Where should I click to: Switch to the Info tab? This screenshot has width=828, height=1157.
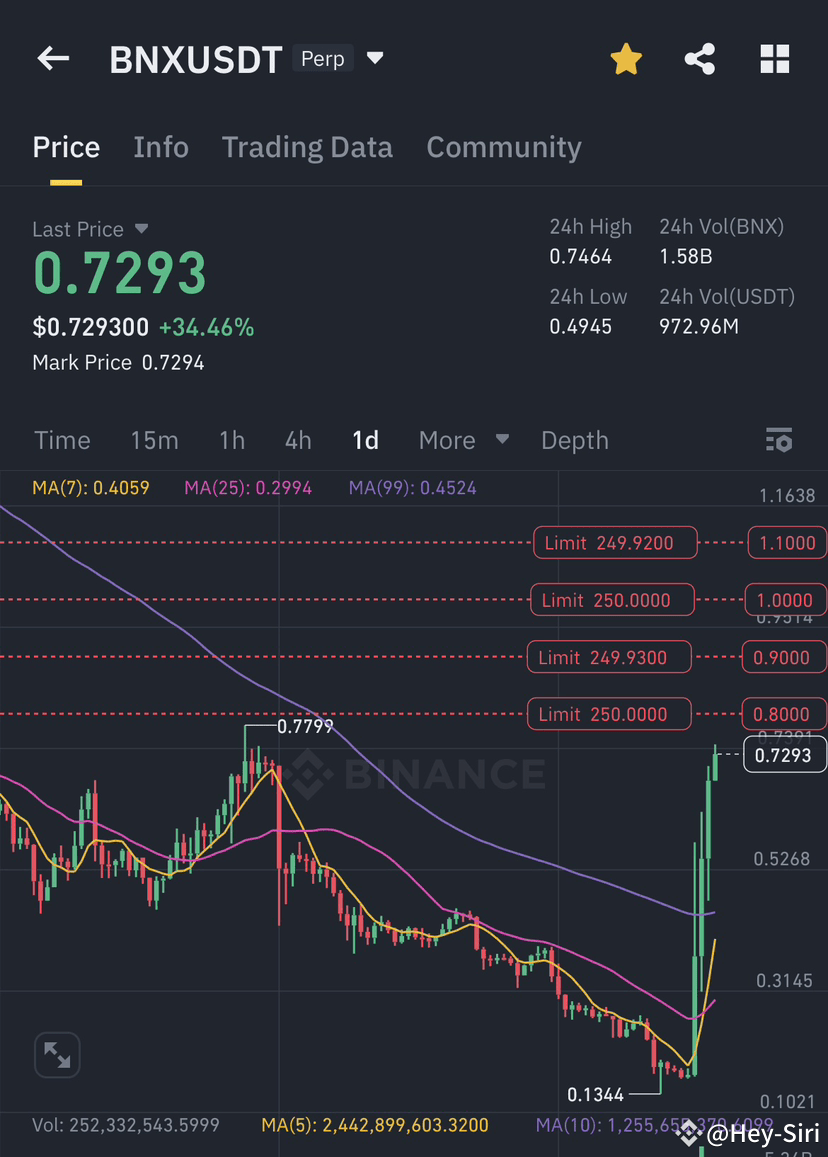coord(161,148)
